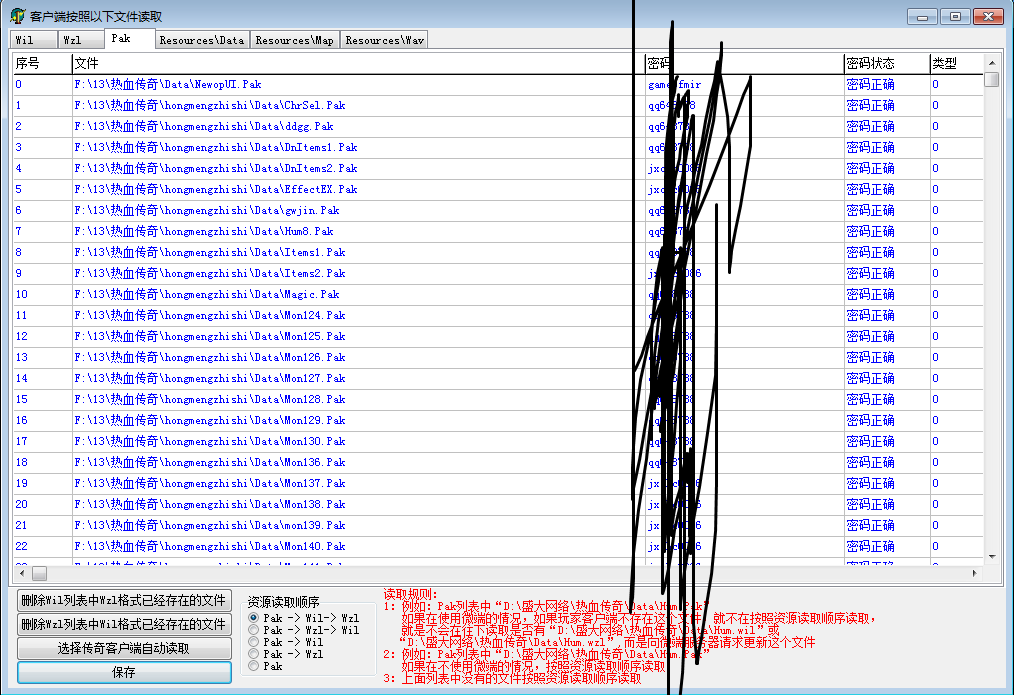Viewport: 1014px width, 695px height.
Task: Select the Pak -> Wzl radio option
Action: tap(286, 654)
